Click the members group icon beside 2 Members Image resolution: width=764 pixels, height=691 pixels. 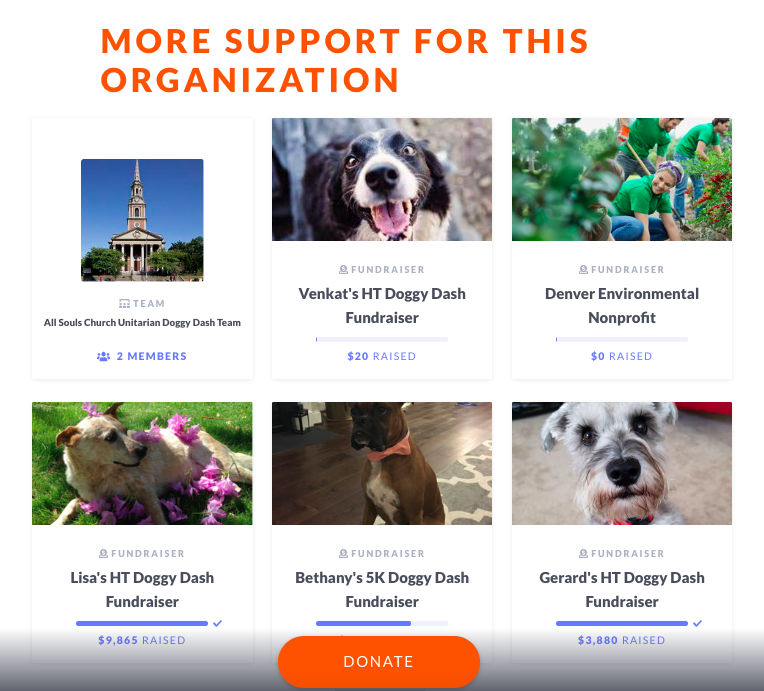[x=103, y=356]
